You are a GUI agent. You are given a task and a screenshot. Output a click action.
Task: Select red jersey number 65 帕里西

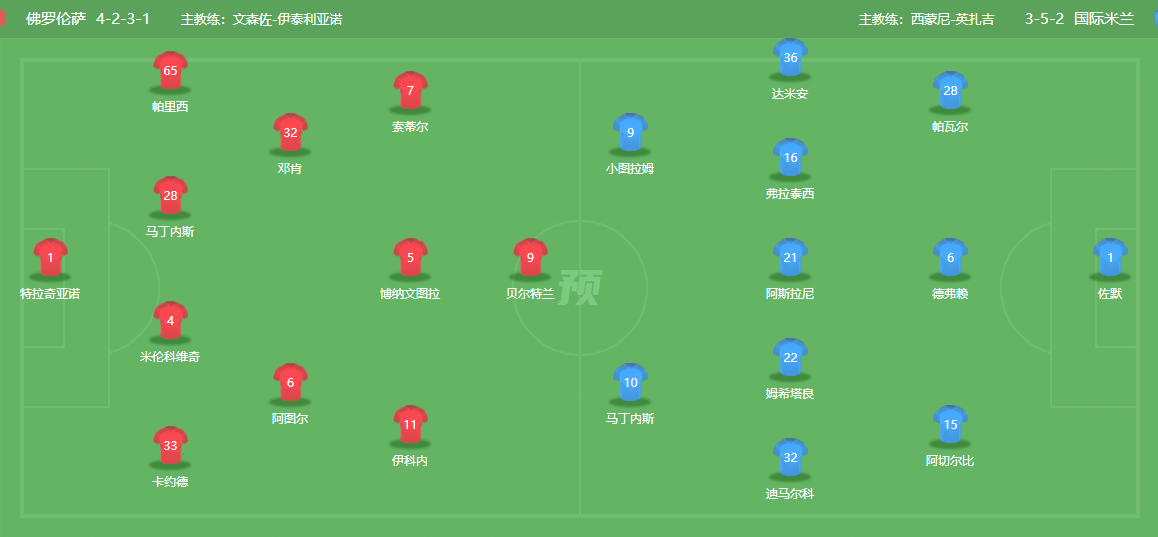[x=170, y=70]
